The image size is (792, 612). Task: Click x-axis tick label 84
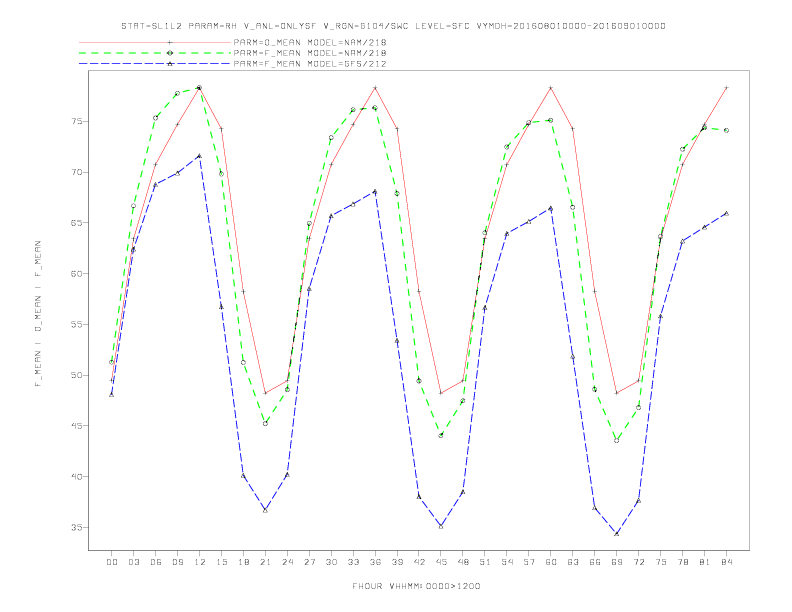(726, 562)
